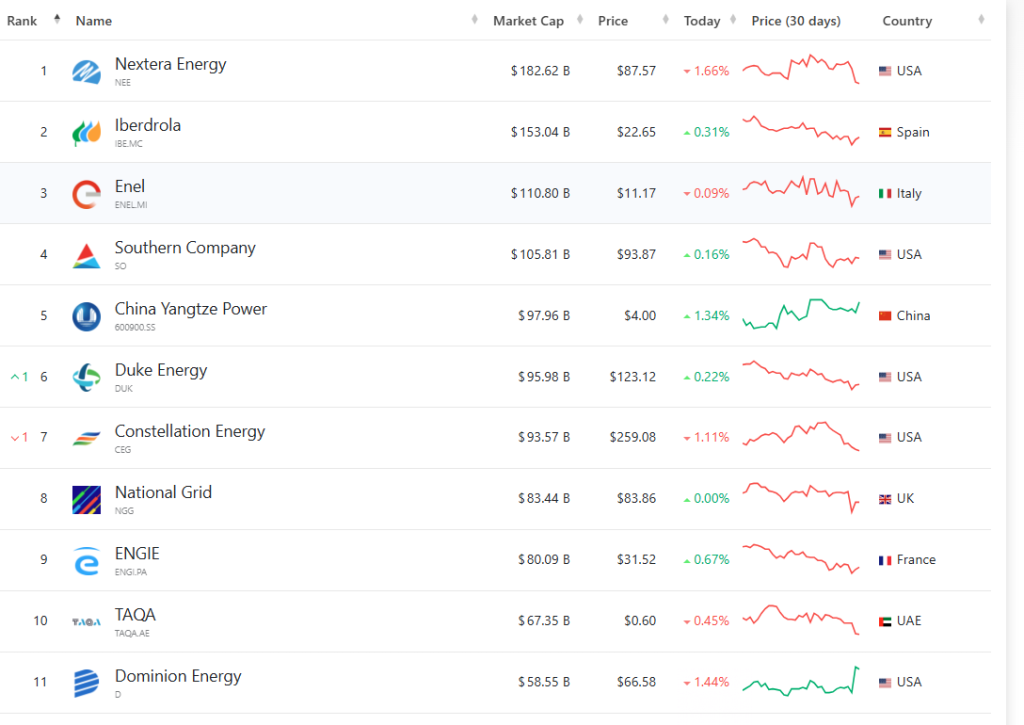The height and width of the screenshot is (725, 1024).
Task: Open the Iberdrola company link
Action: pos(148,125)
